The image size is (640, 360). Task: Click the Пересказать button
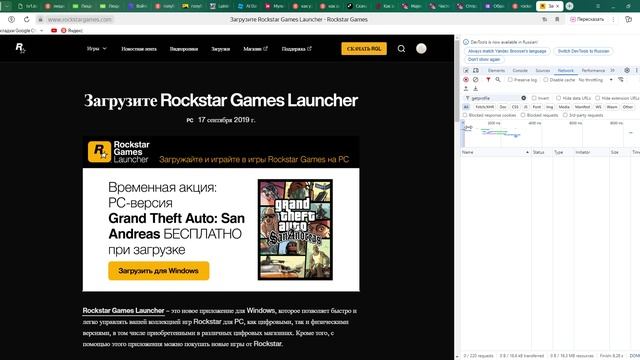[587, 19]
